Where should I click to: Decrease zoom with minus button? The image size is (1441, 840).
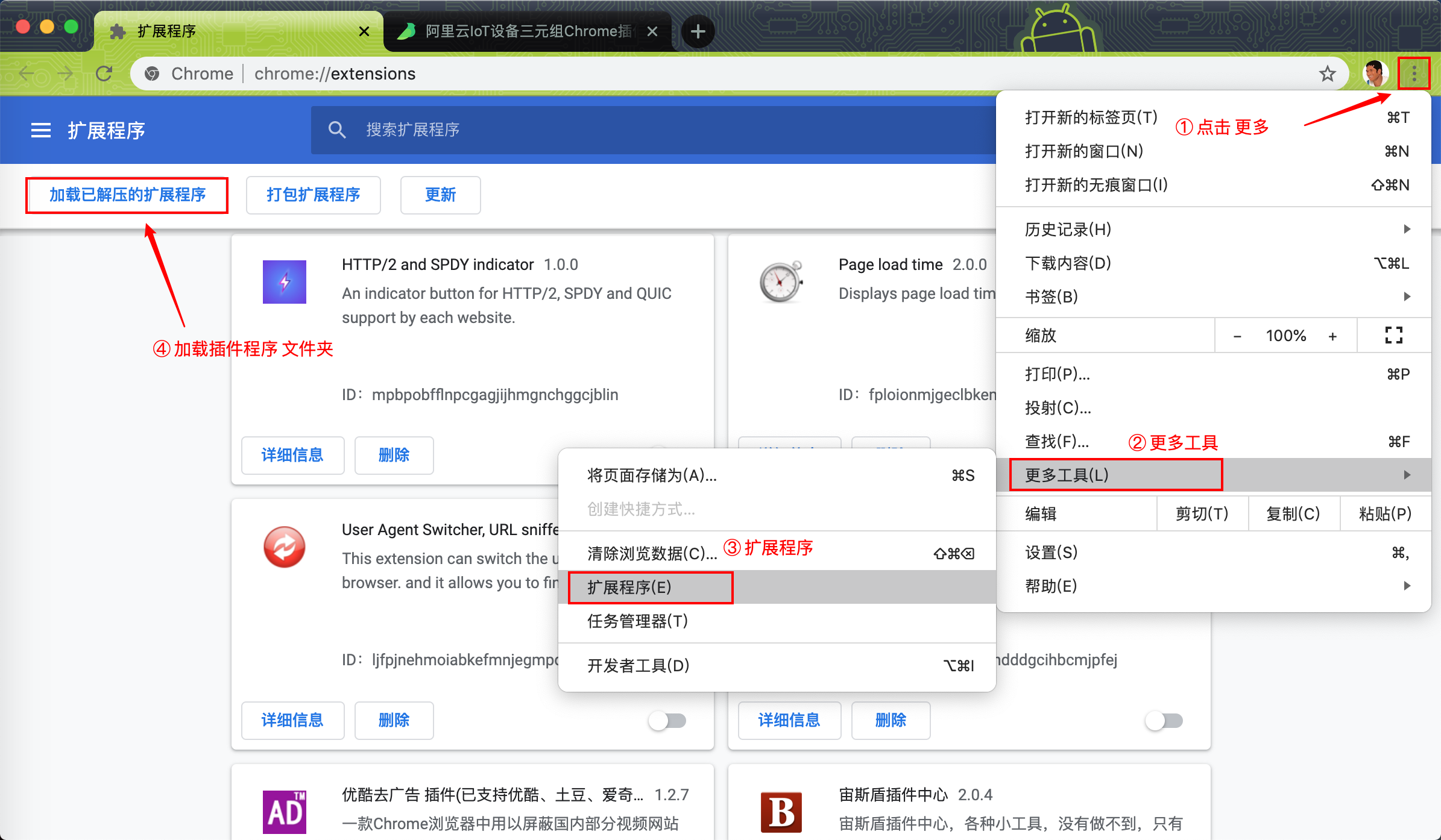[1237, 336]
